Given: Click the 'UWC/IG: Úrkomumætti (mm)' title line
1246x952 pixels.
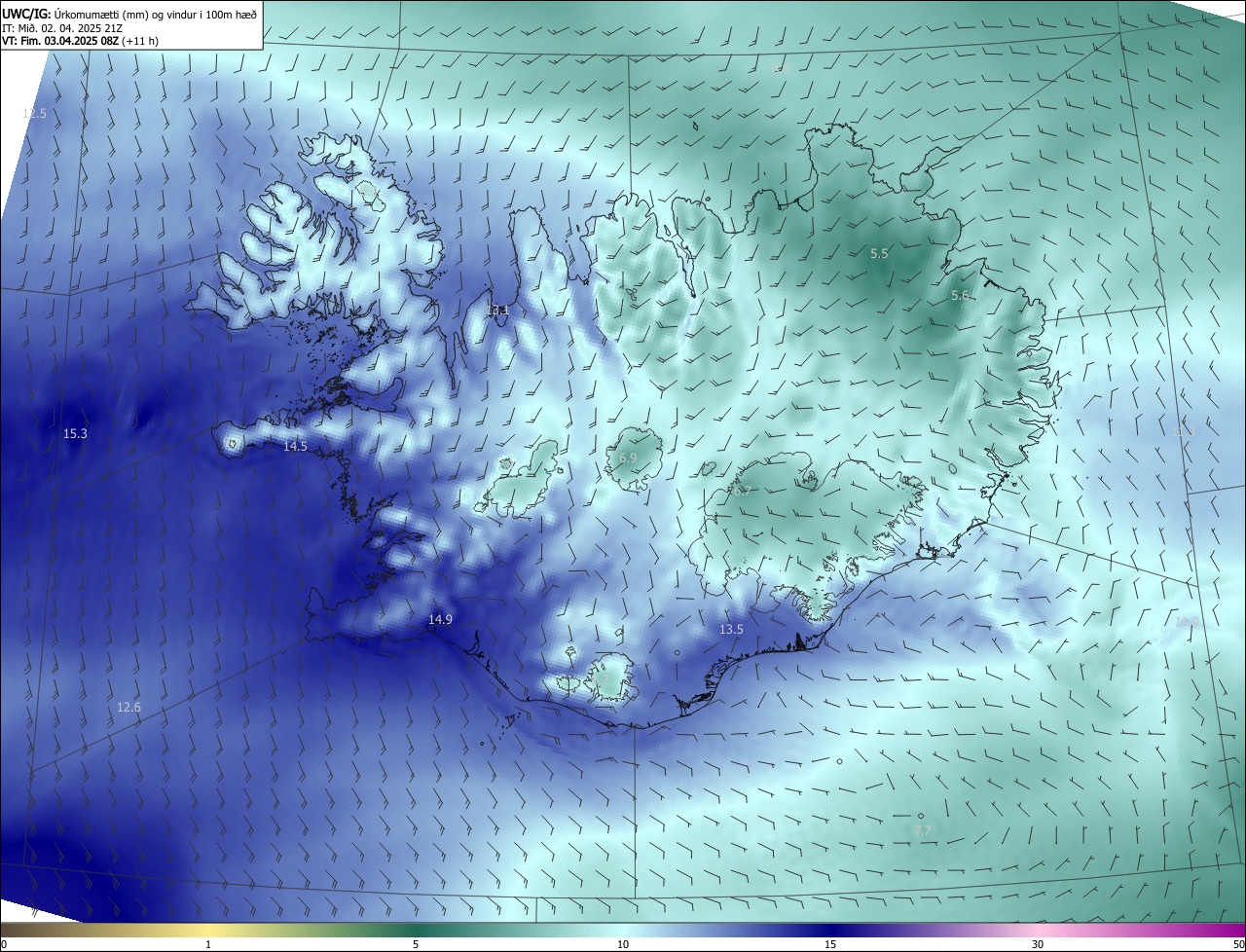Looking at the screenshot, I should pos(129,14).
